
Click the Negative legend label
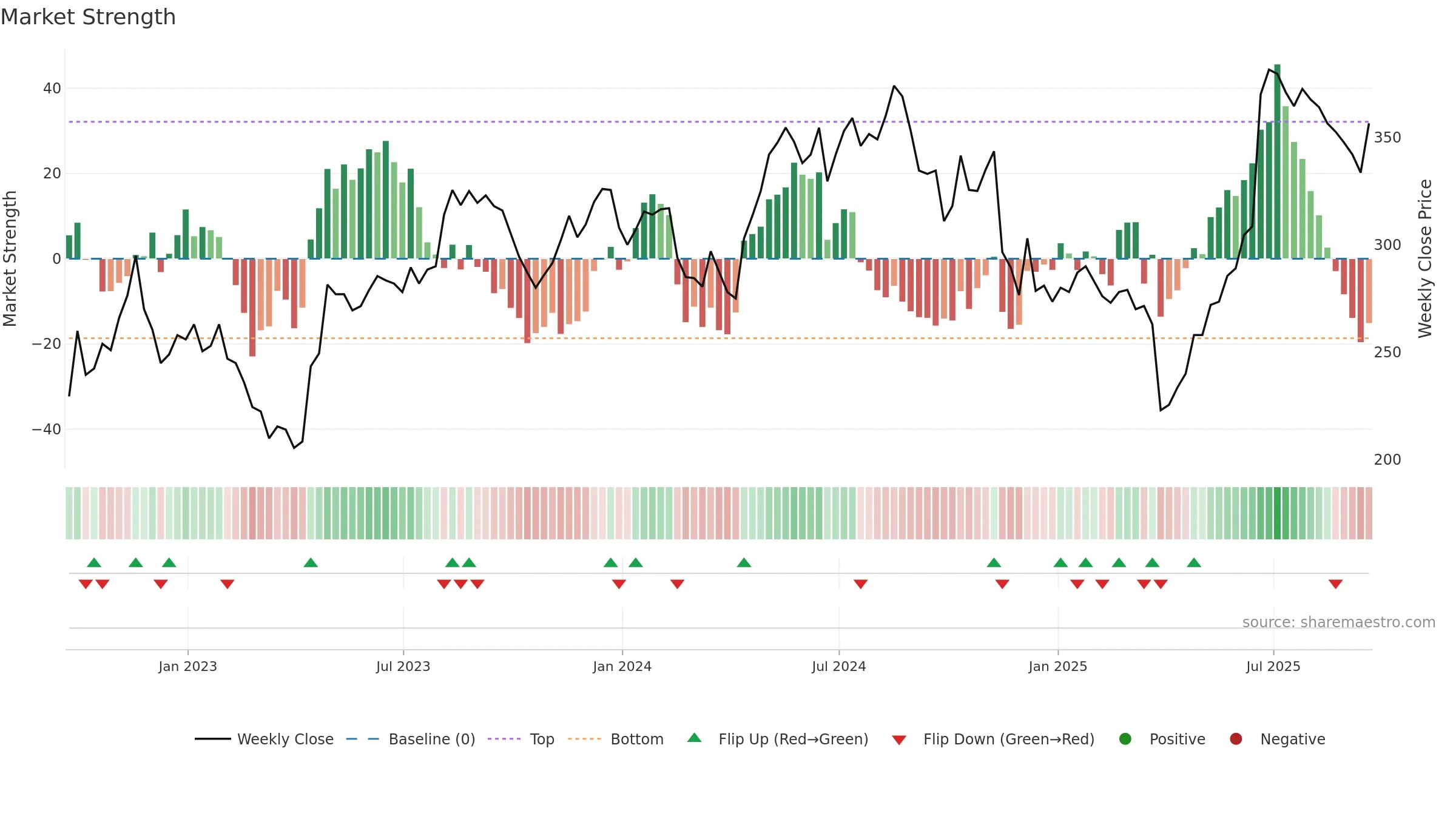pyautogui.click(x=1293, y=740)
